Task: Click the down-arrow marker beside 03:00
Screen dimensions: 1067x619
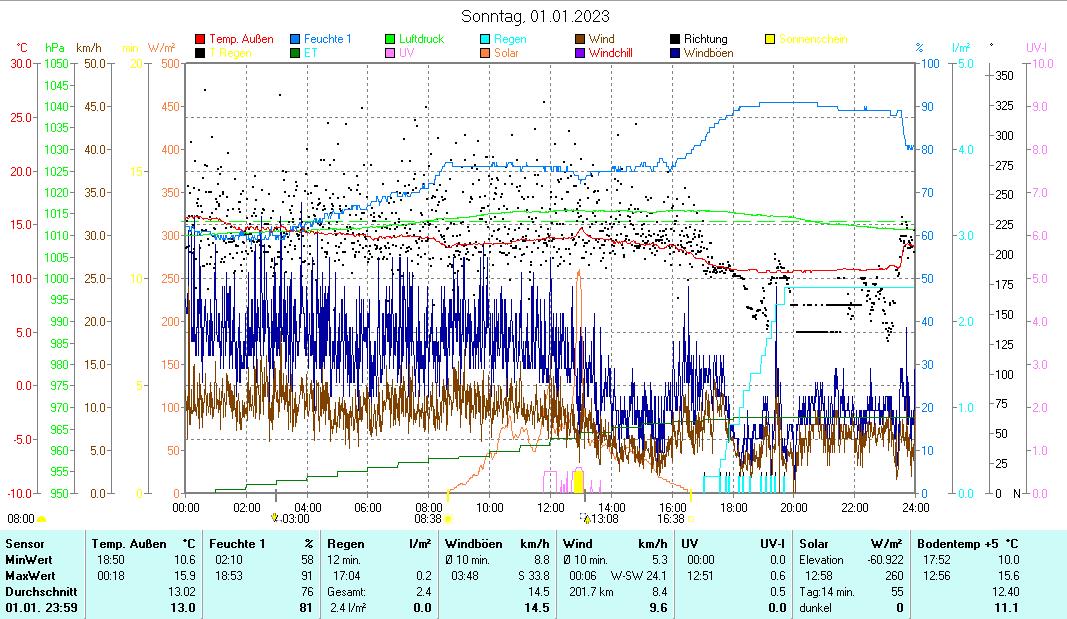Action: pyautogui.click(x=274, y=518)
